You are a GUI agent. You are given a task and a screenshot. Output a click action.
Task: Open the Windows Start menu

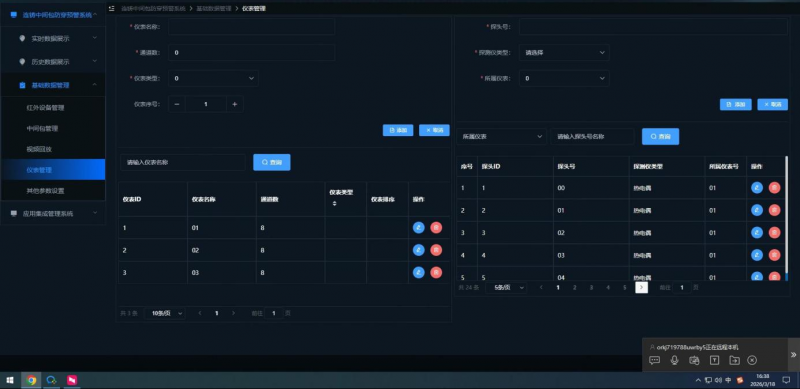(x=10, y=380)
